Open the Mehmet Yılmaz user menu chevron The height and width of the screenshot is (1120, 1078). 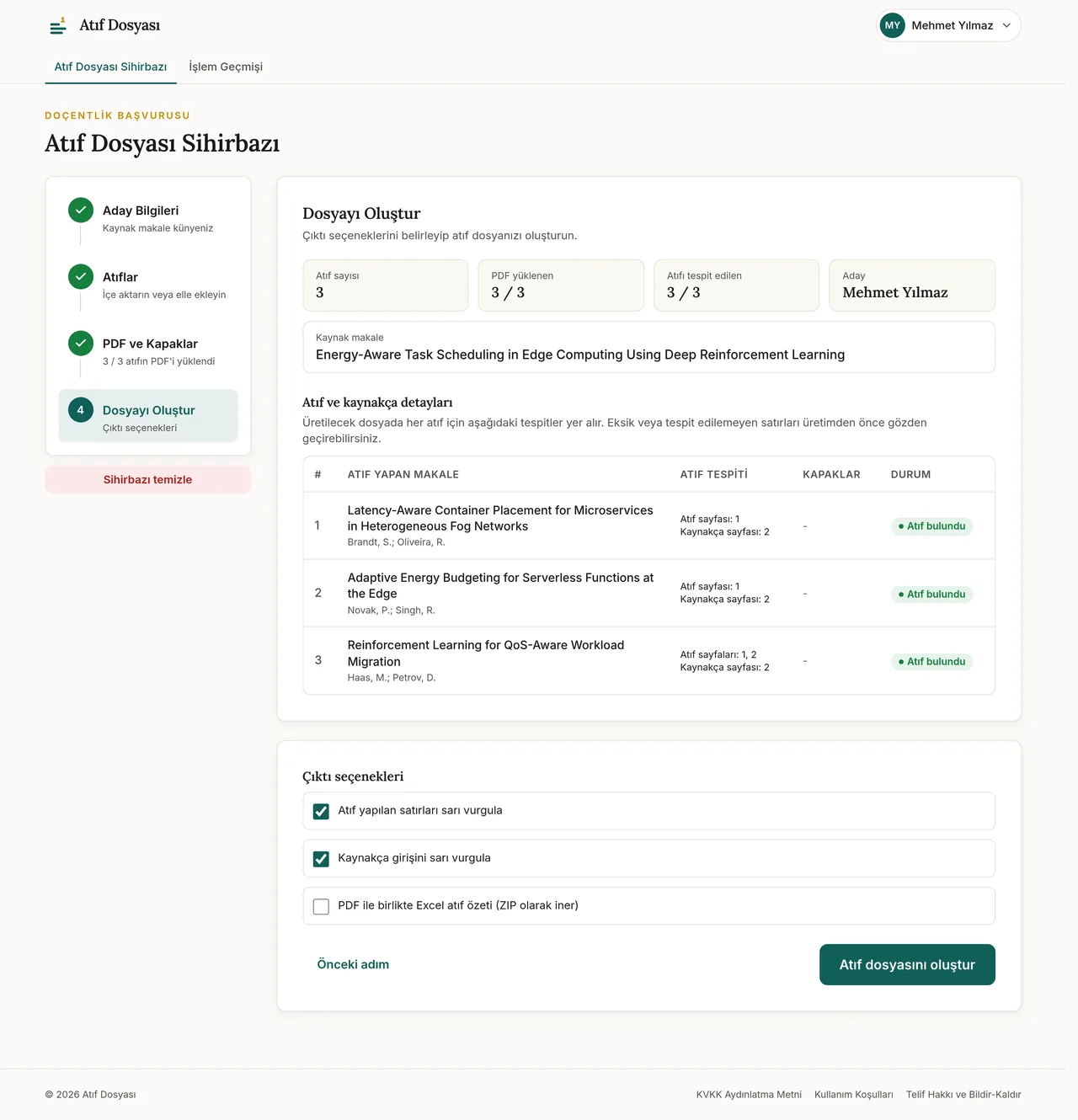pos(1006,25)
